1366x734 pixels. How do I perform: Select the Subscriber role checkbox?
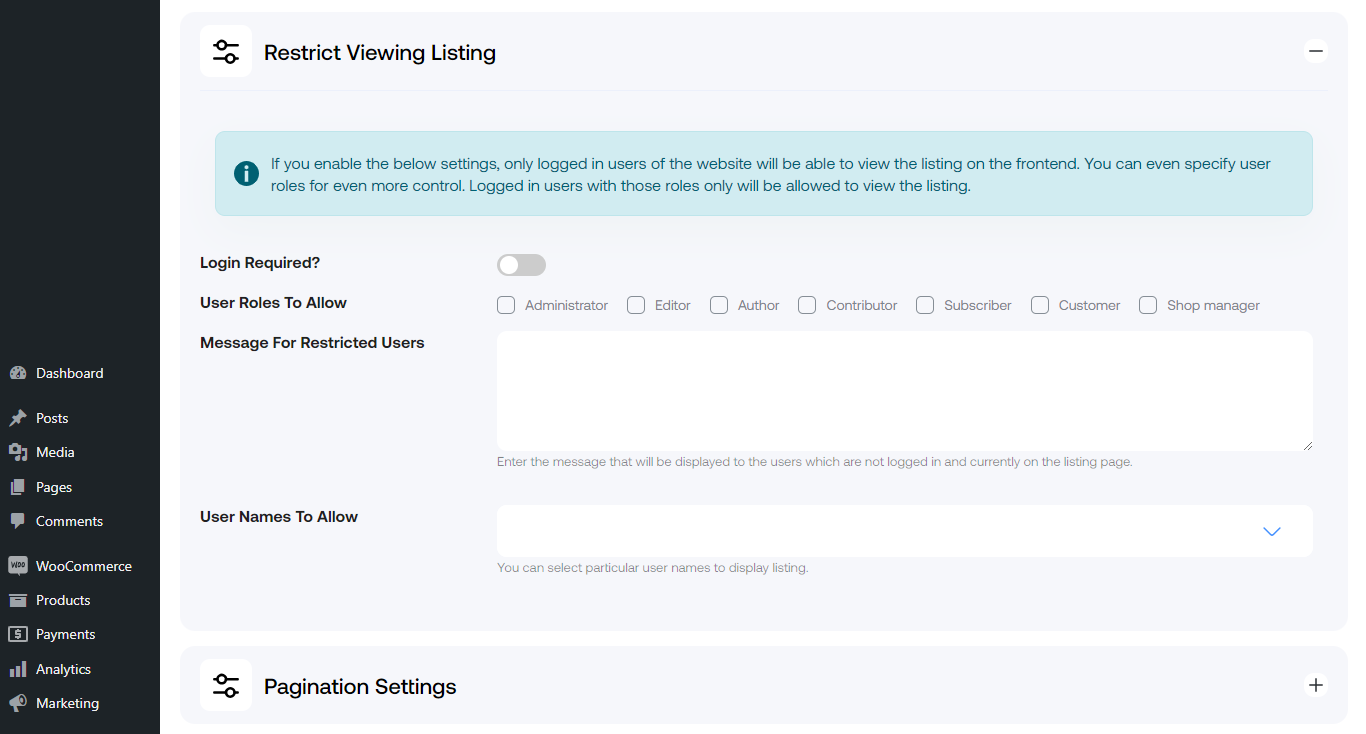tap(925, 305)
